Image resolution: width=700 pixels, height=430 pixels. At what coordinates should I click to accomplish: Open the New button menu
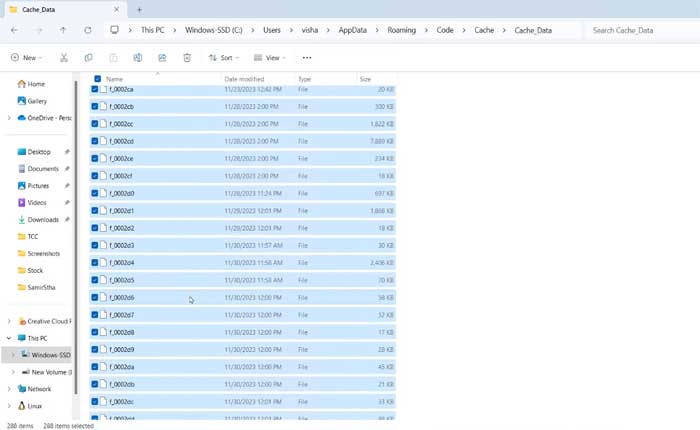(x=26, y=58)
